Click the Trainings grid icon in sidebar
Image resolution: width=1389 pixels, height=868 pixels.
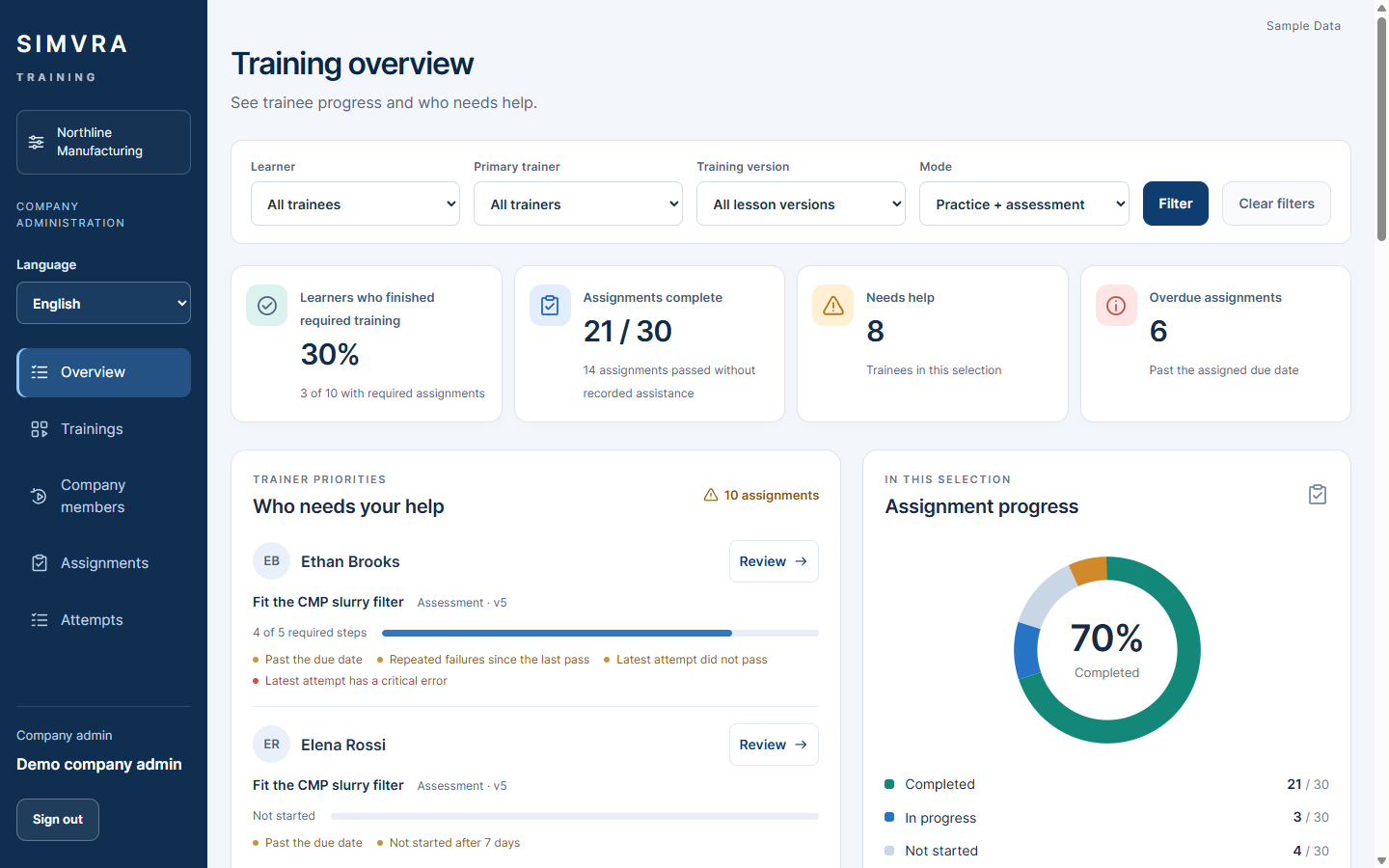point(40,429)
